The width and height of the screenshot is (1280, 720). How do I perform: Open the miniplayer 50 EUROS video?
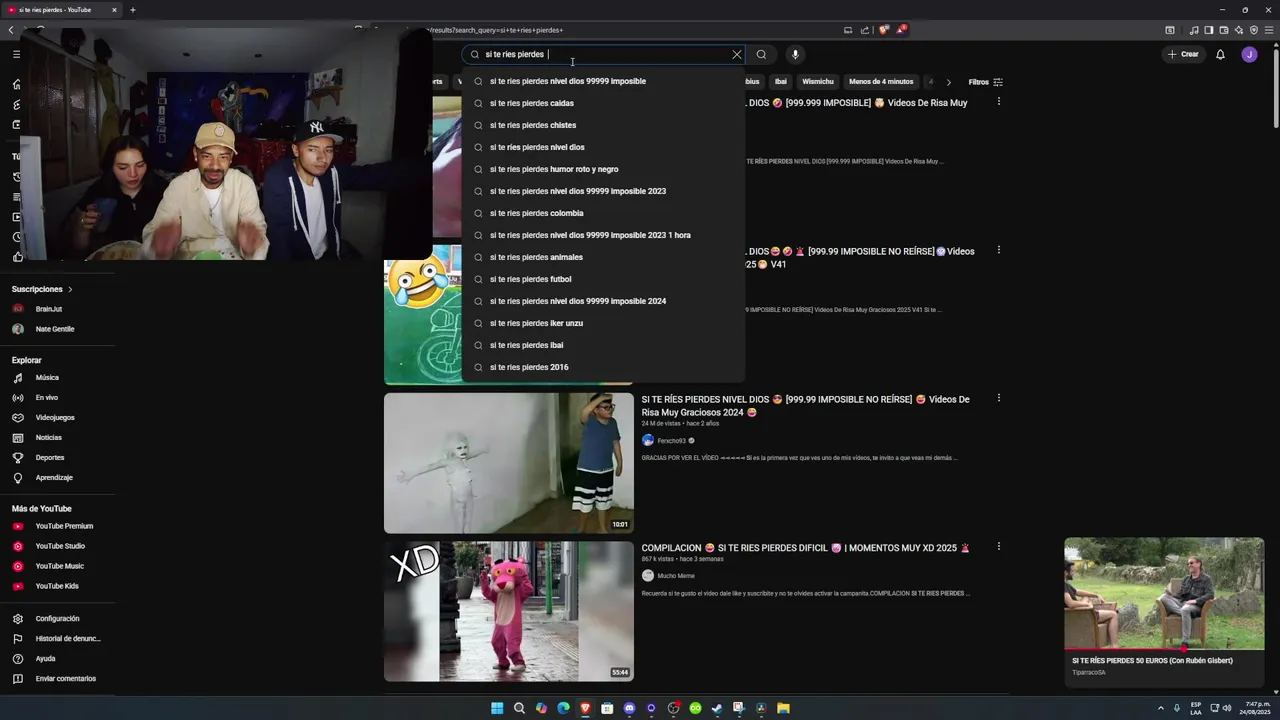click(1164, 594)
